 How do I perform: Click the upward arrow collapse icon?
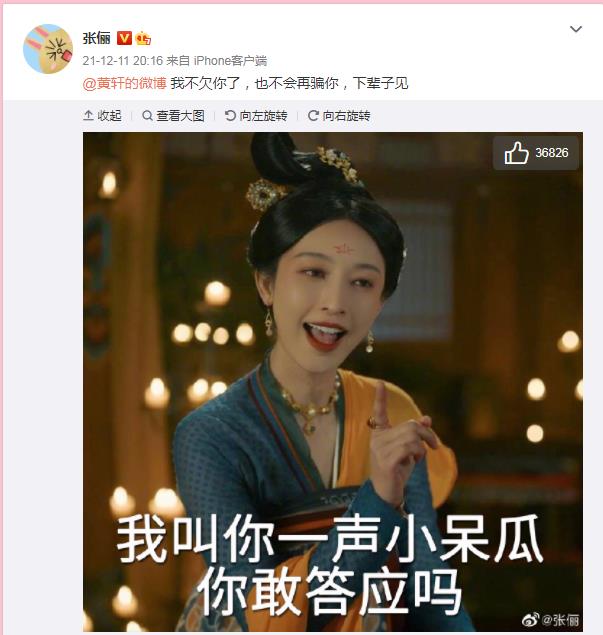tap(88, 116)
